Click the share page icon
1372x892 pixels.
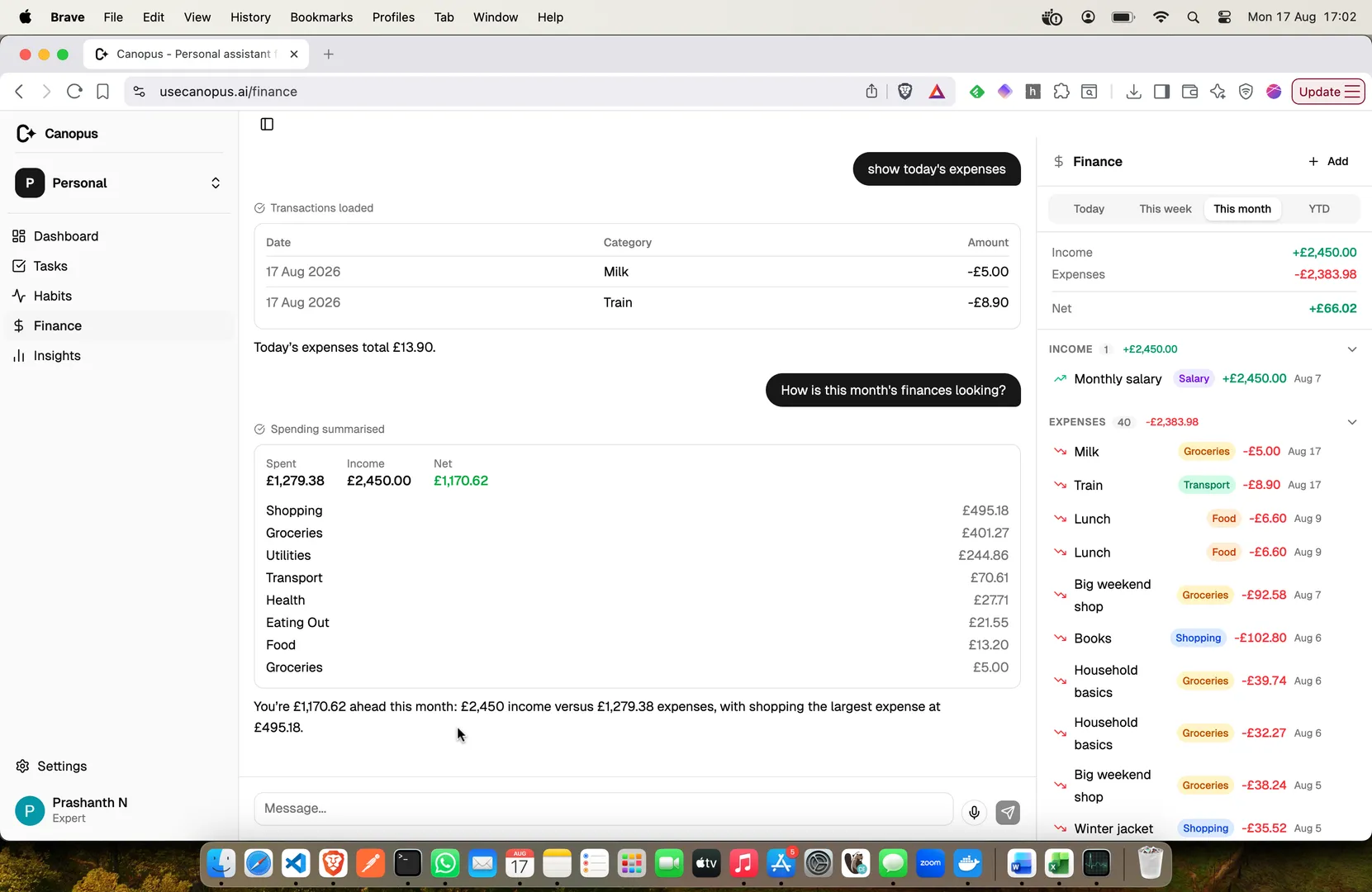click(871, 92)
